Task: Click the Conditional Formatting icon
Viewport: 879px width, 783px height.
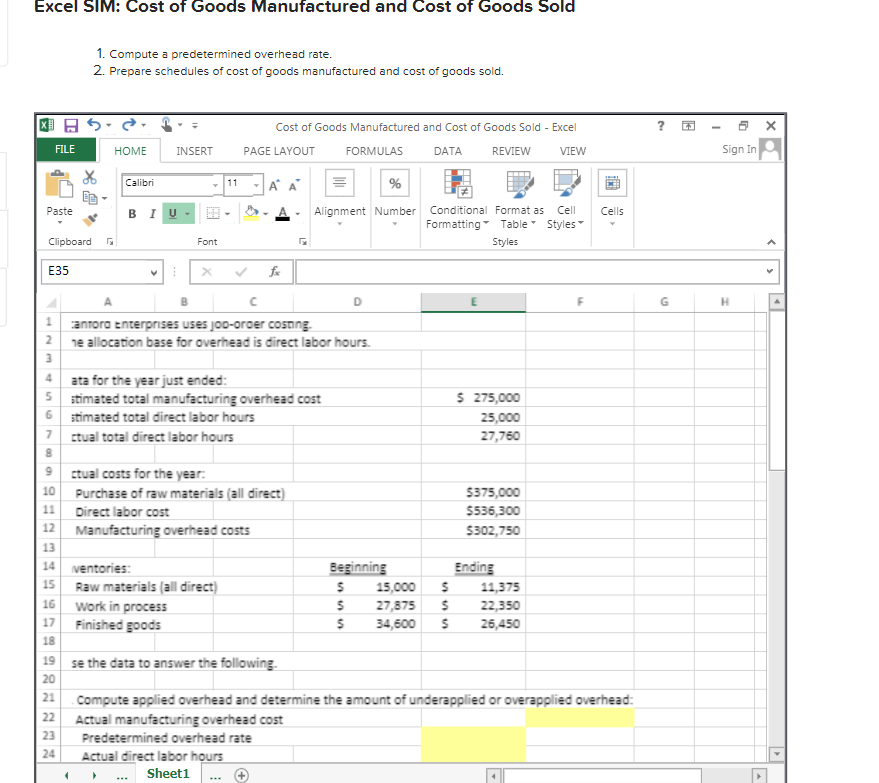Action: tap(459, 184)
